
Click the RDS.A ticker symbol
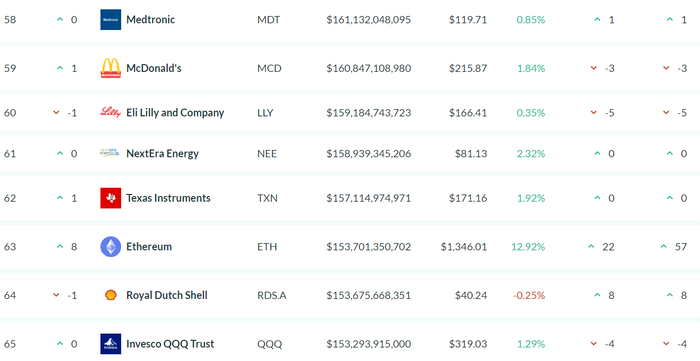[271, 295]
